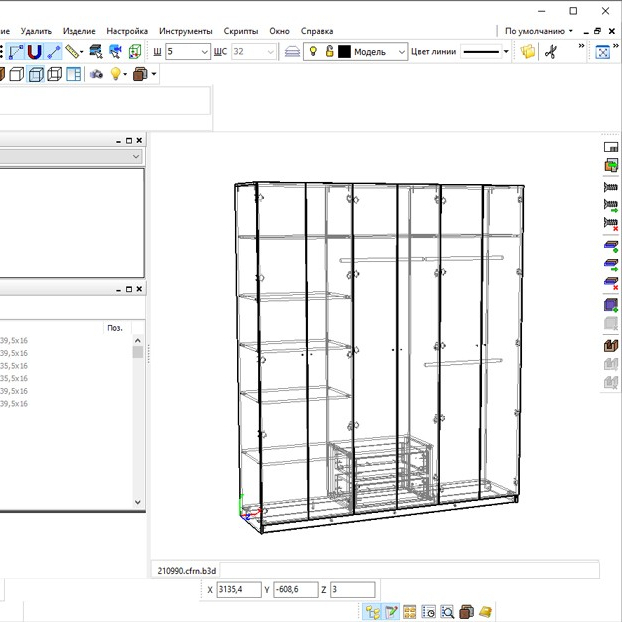The height and width of the screenshot is (622, 622).
Task: Click the panel with red cross icon
Action: point(610,283)
